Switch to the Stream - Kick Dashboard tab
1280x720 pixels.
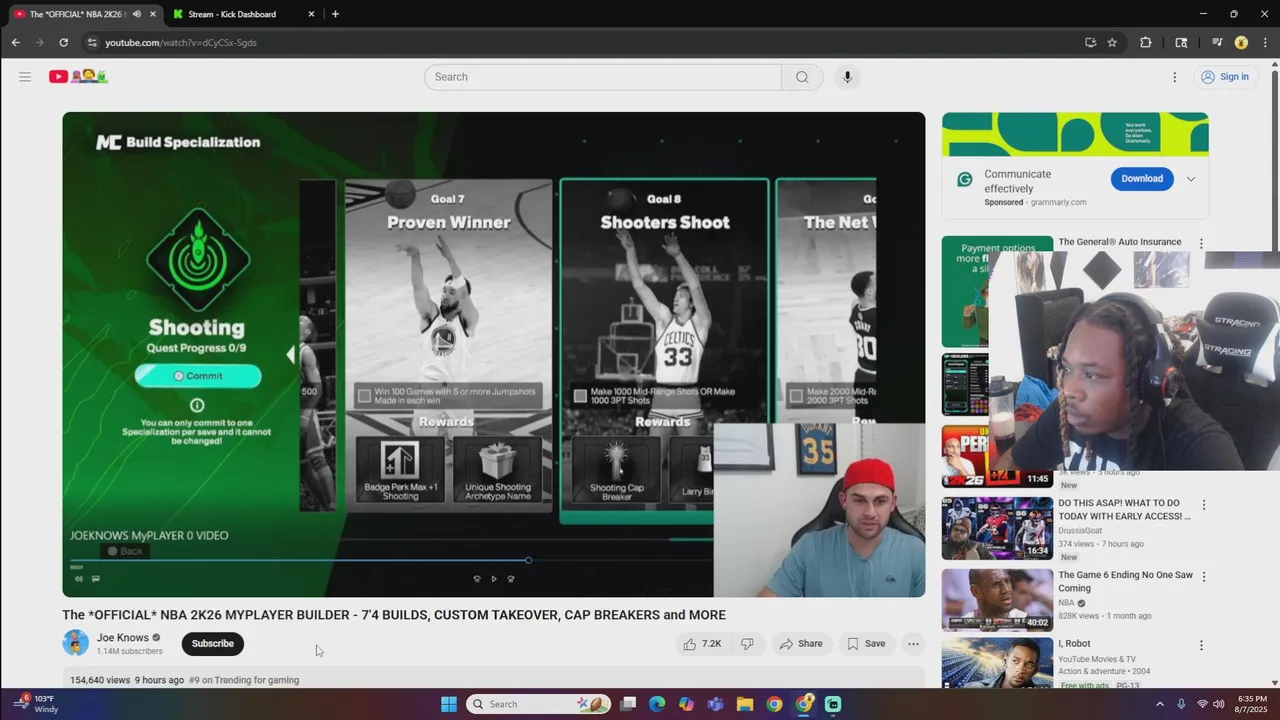tap(242, 14)
